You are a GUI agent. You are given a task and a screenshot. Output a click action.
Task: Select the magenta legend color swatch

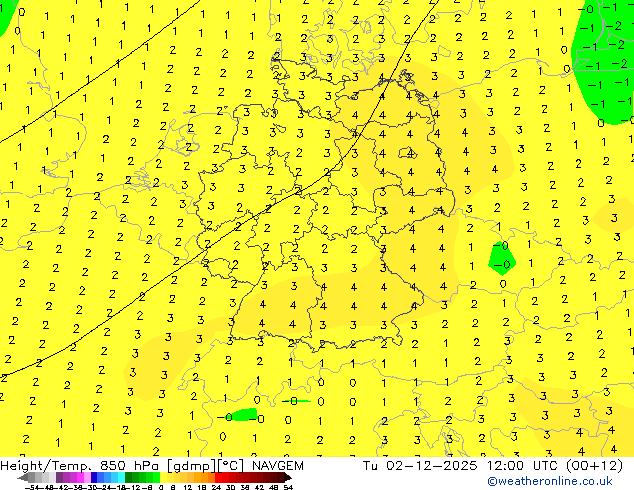click(80, 477)
